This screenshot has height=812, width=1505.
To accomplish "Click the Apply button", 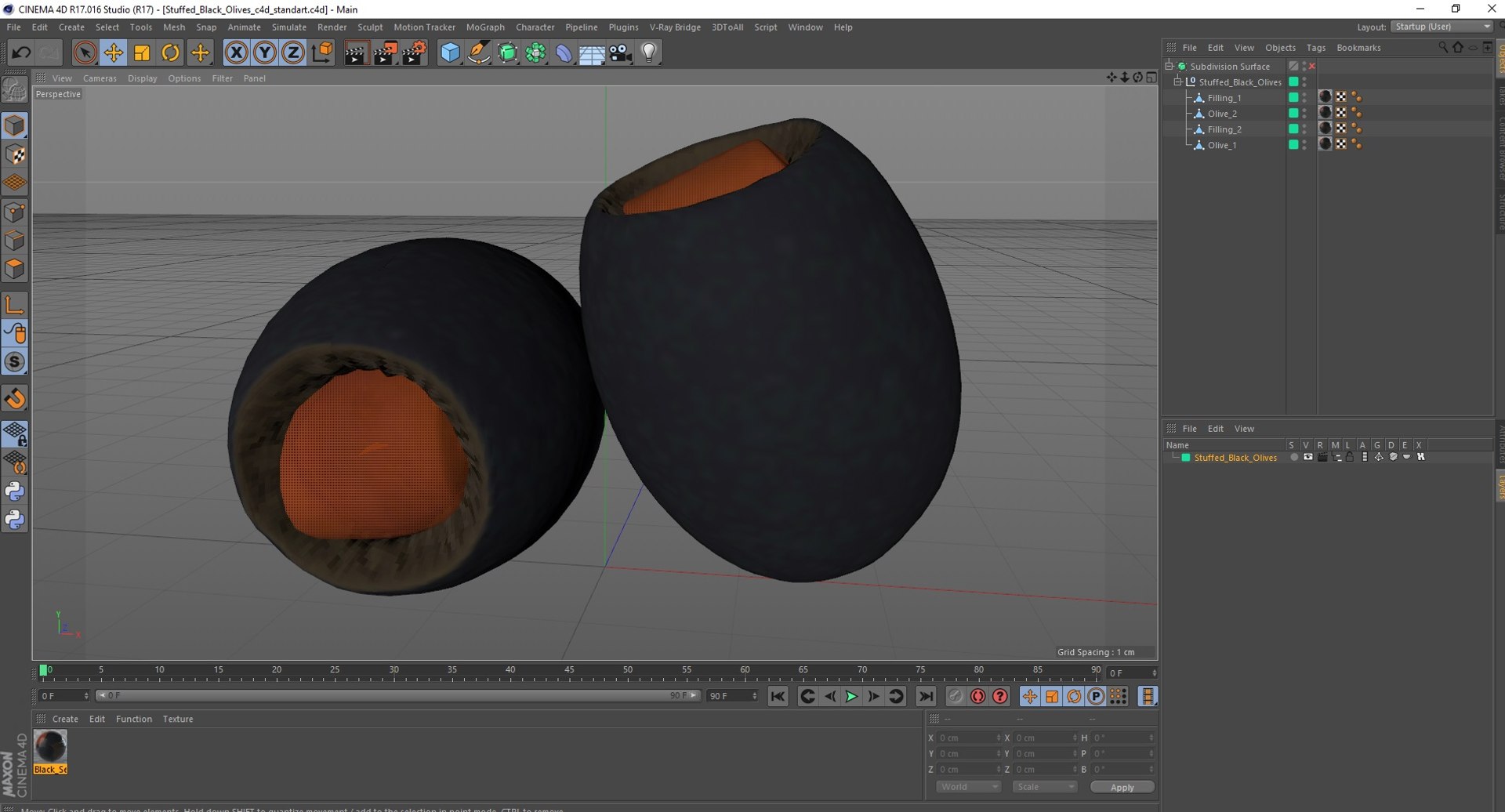I will 1122,787.
